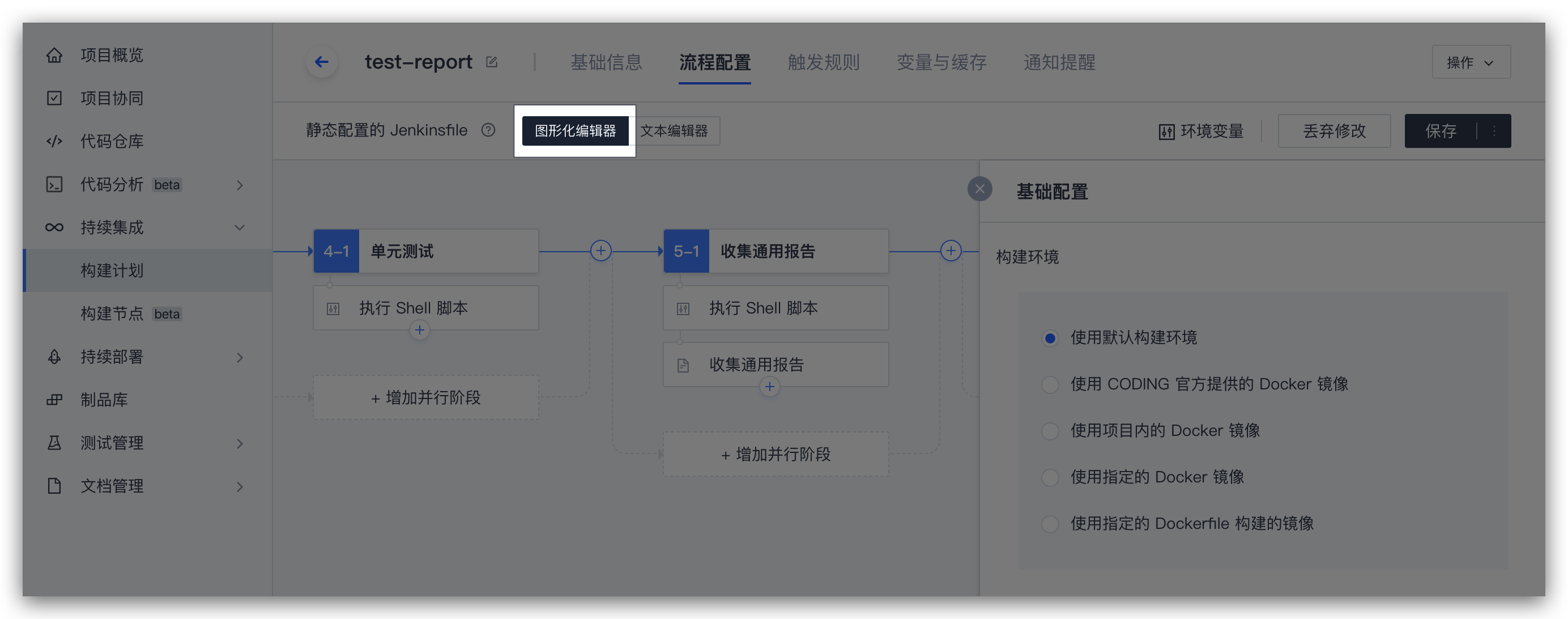The width and height of the screenshot is (1568, 619).
Task: Add step below 执行 Shell 脚本 in stage 4-1
Action: tap(419, 330)
